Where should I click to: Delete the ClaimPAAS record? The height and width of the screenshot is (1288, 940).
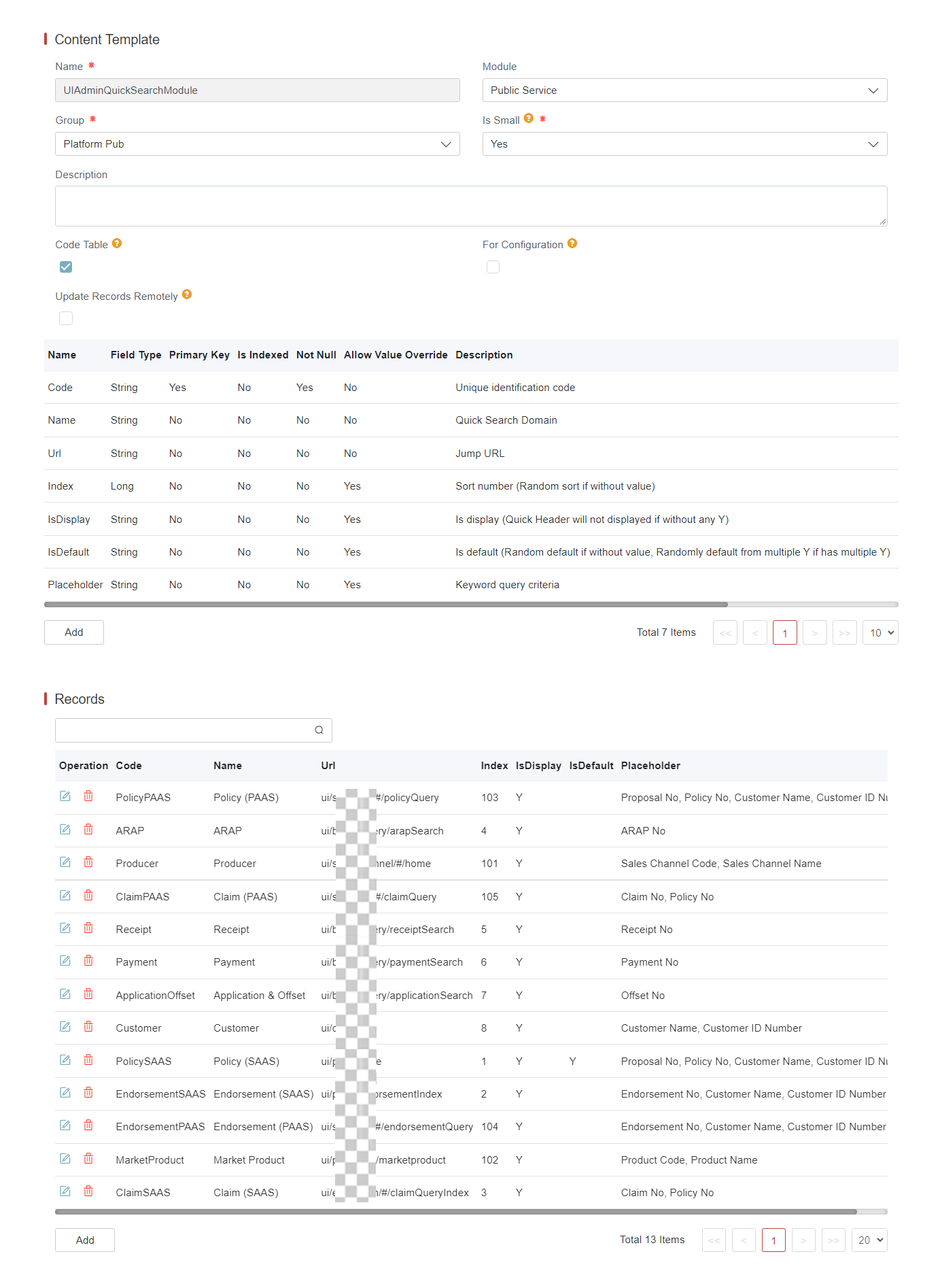coord(88,896)
